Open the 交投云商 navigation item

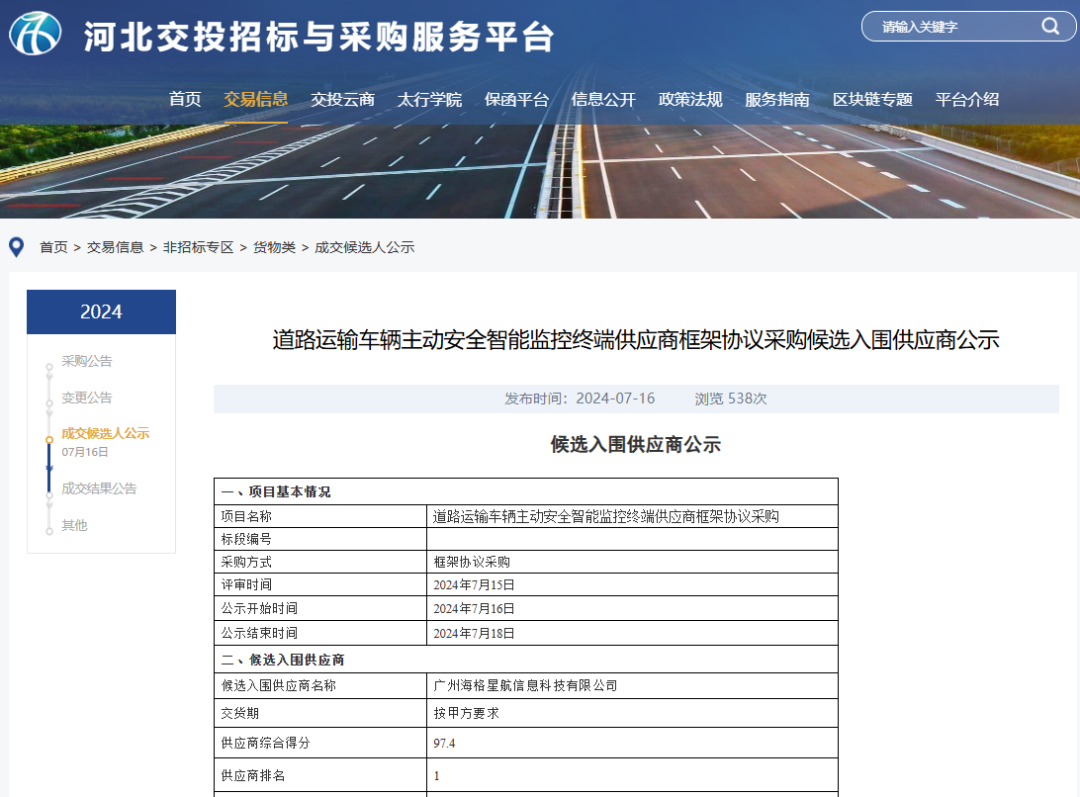[342, 99]
